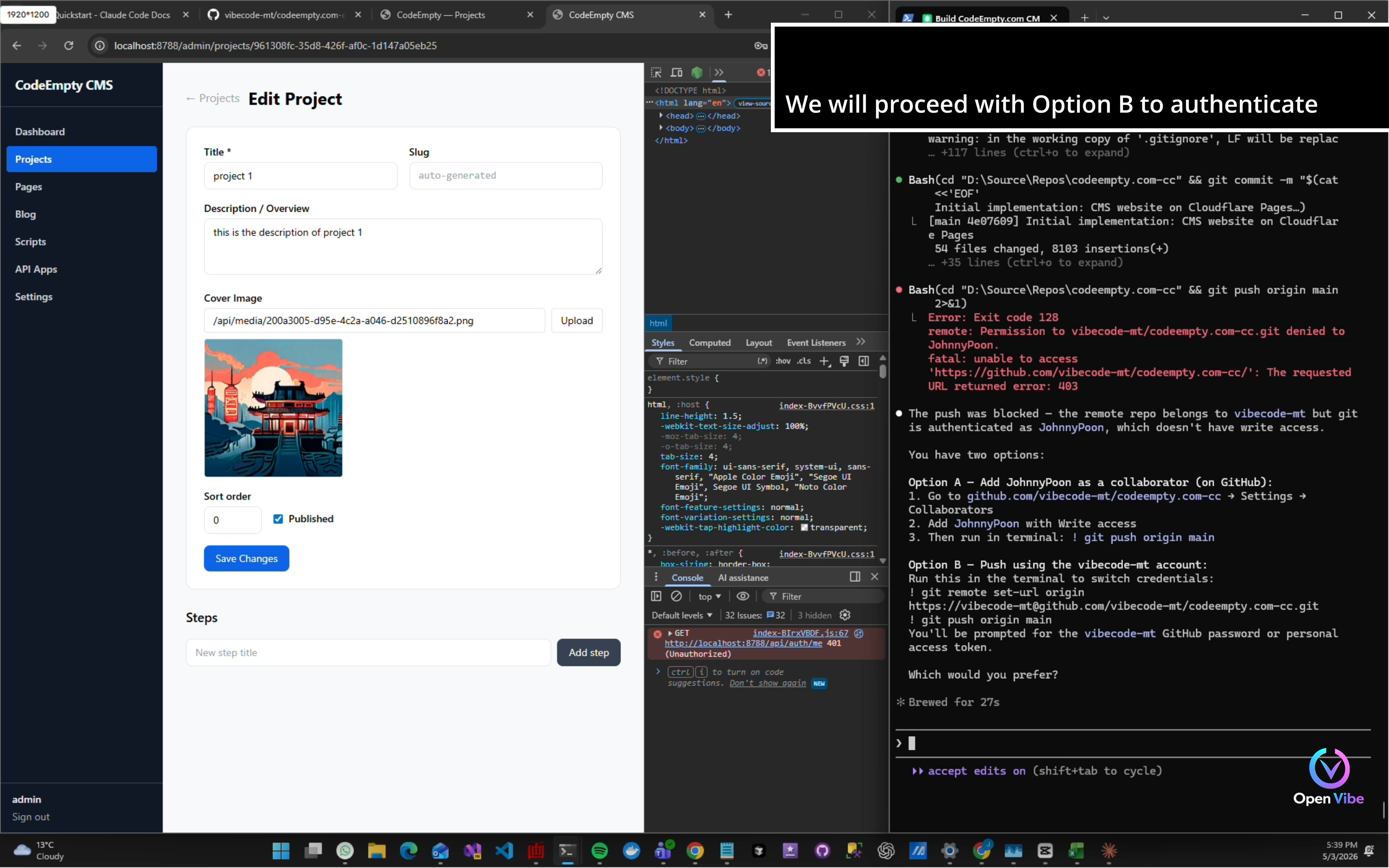
Task: Click the Save Changes button
Action: (x=246, y=559)
